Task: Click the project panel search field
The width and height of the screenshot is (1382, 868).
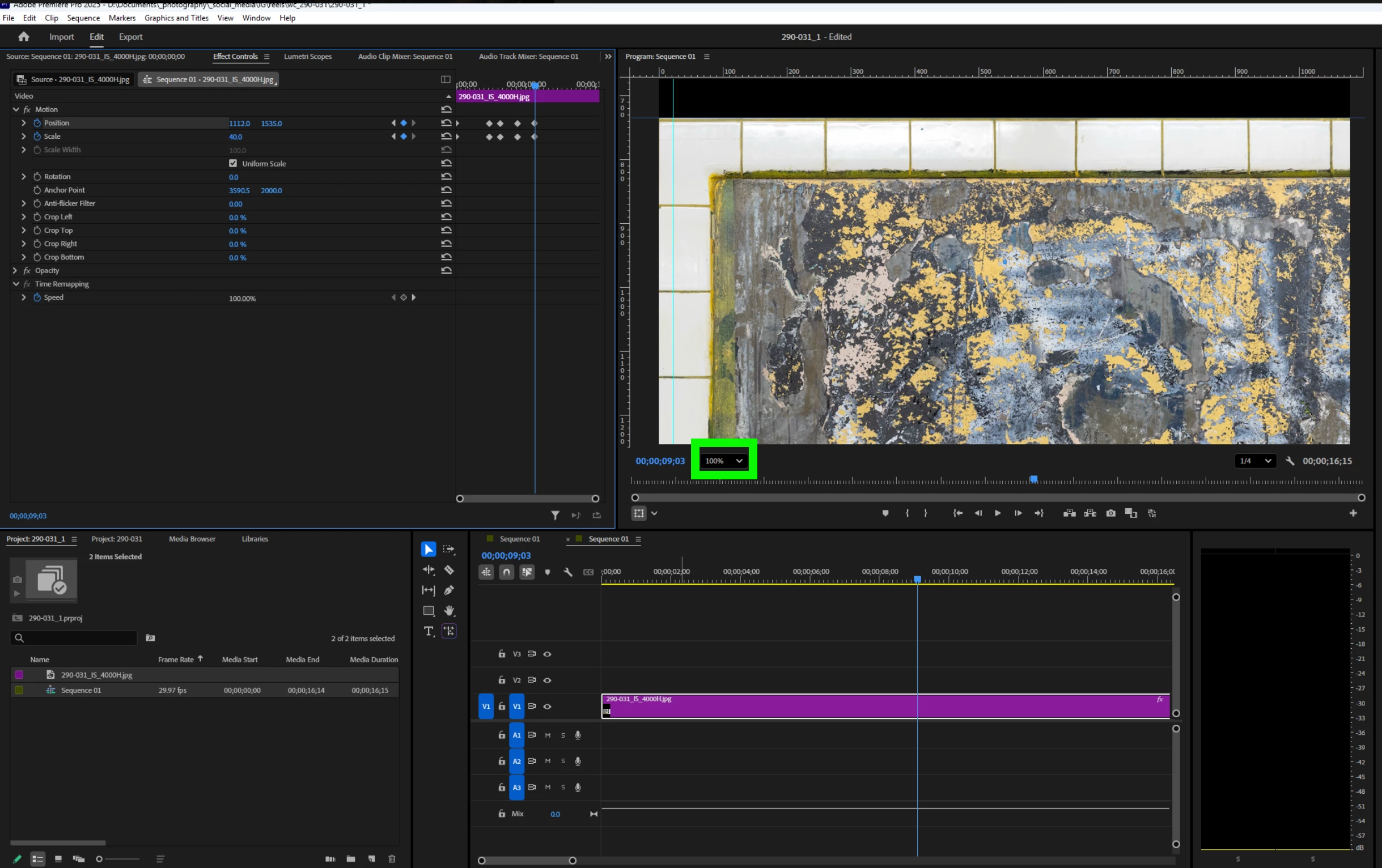Action: point(78,638)
